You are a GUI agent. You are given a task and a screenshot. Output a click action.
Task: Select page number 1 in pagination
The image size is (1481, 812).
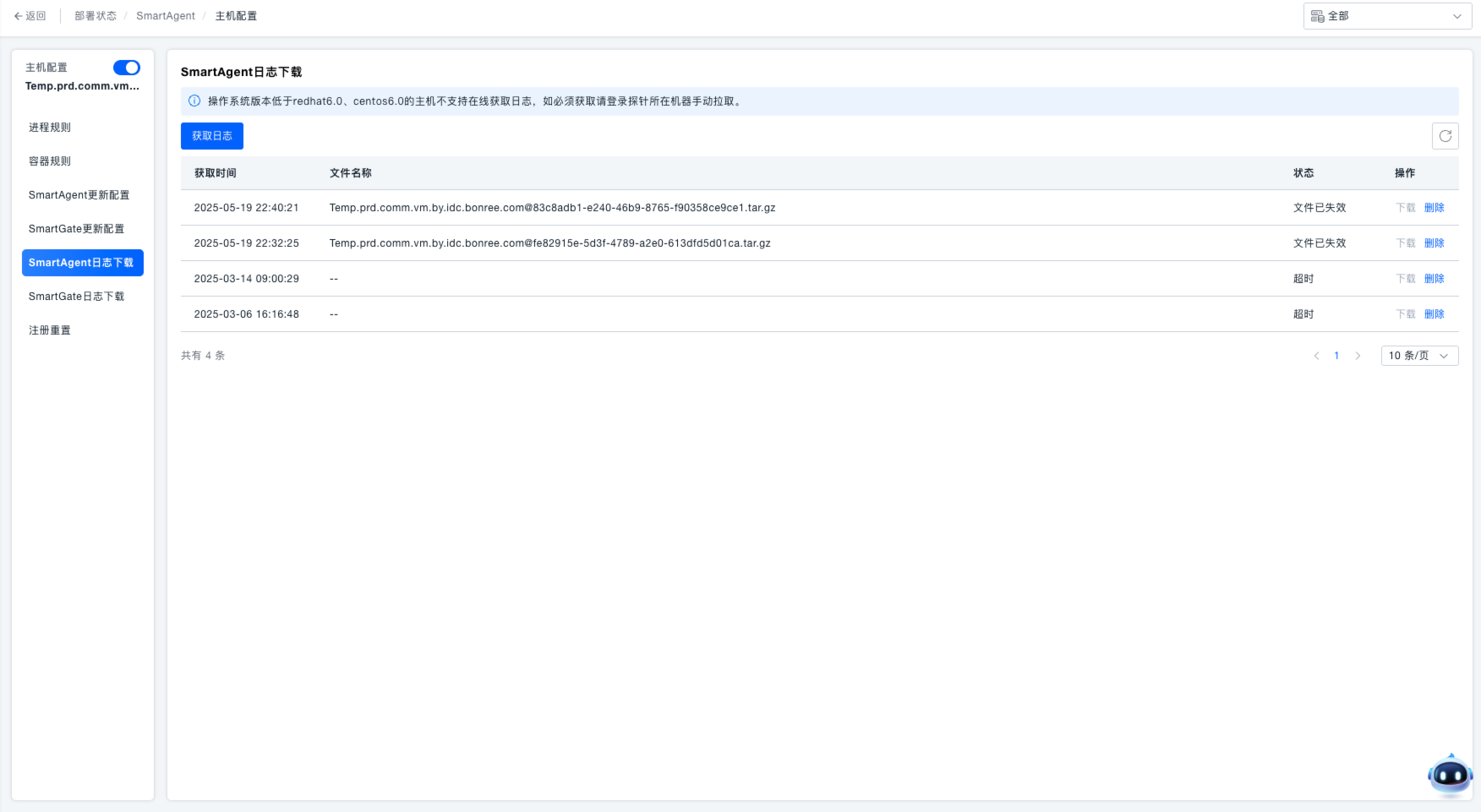click(x=1336, y=356)
